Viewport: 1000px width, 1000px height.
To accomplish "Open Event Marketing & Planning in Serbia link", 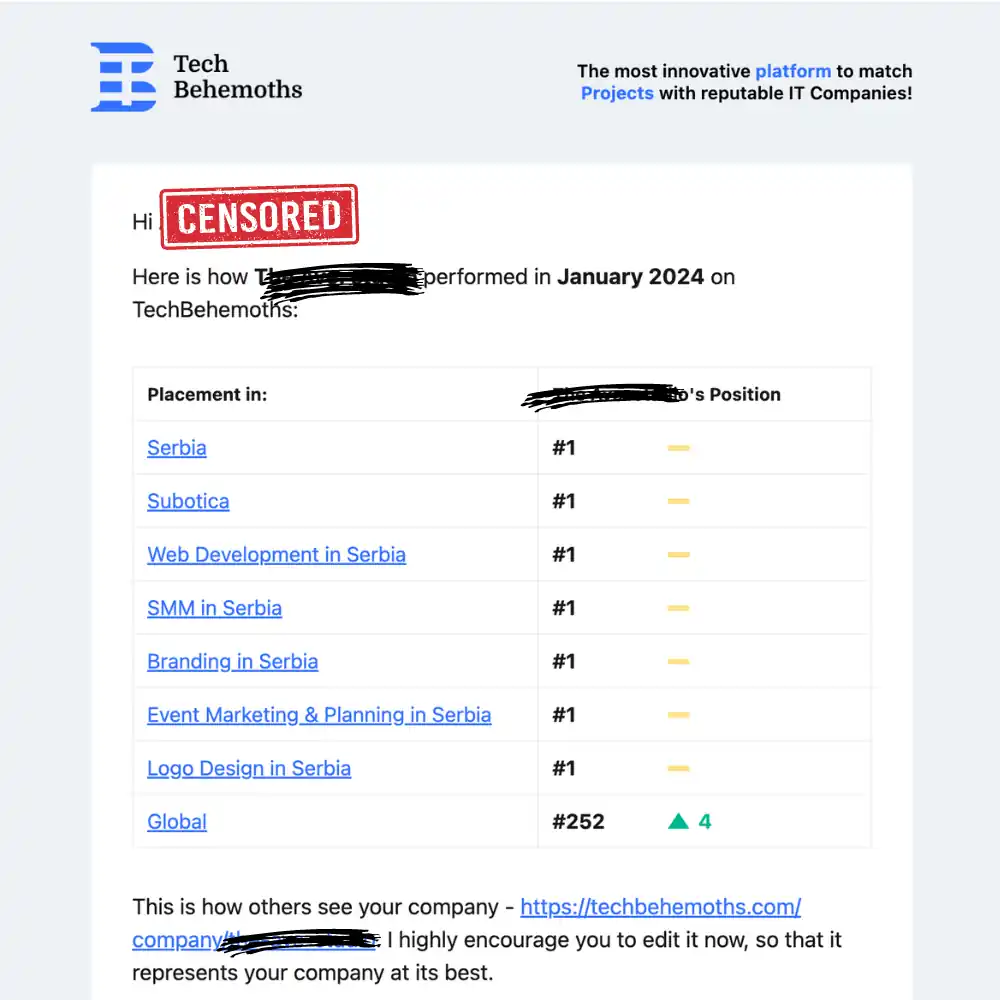I will pos(319,715).
